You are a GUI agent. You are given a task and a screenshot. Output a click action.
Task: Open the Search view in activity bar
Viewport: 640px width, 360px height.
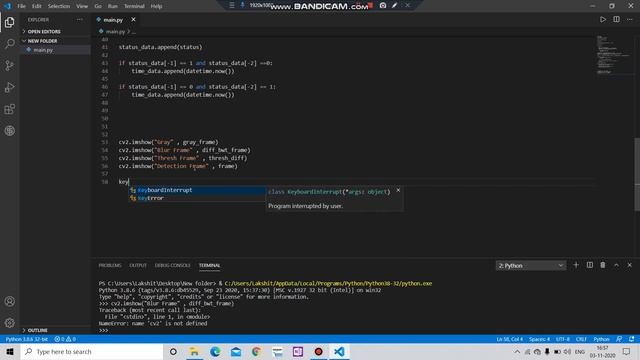point(9,44)
